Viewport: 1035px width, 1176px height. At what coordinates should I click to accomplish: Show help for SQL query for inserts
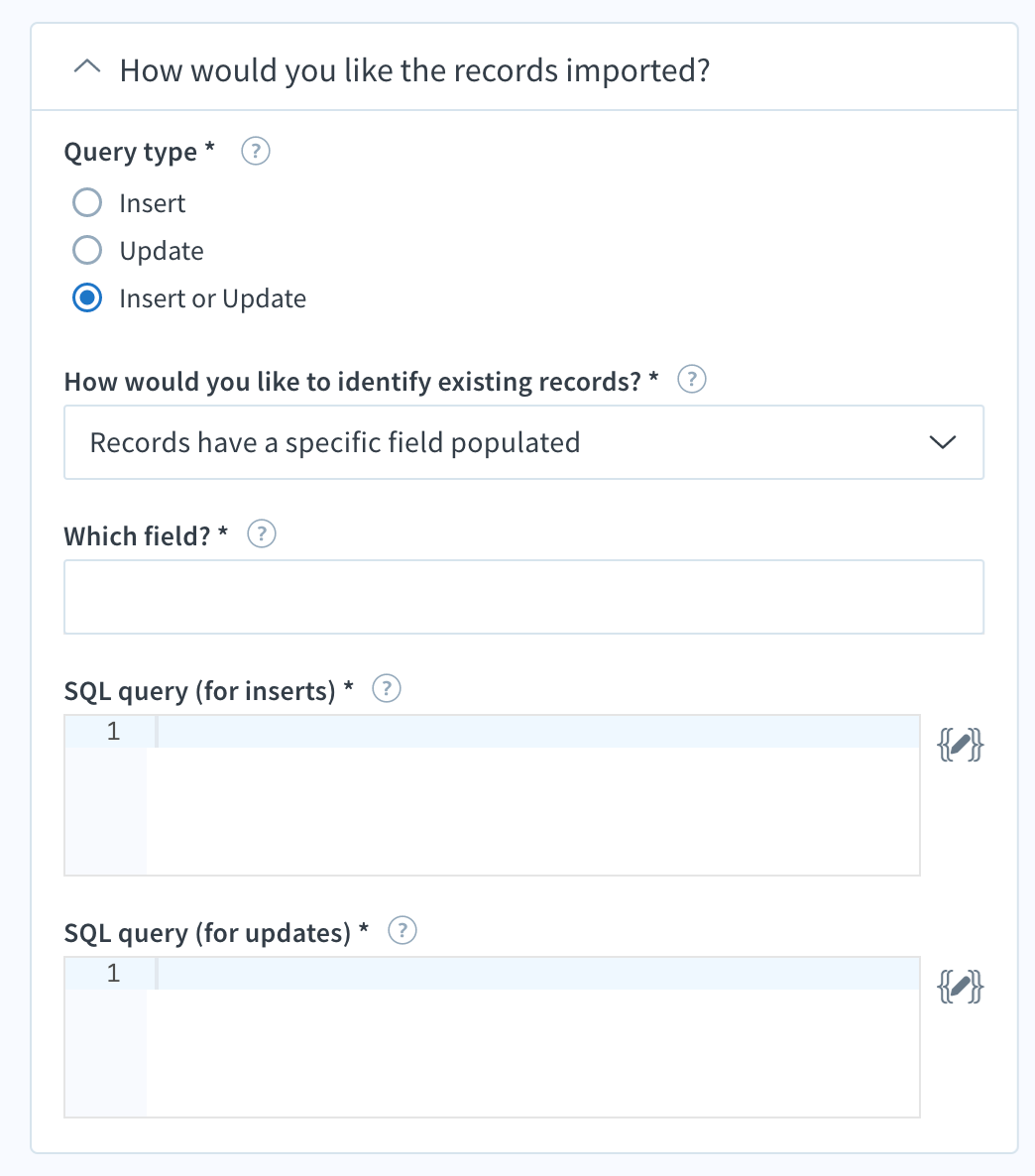click(x=386, y=688)
